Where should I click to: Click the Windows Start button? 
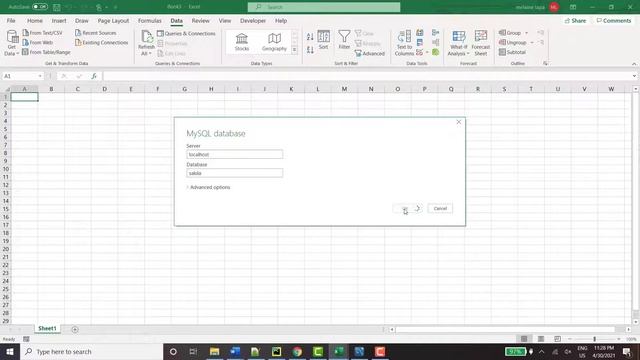coord(10,351)
